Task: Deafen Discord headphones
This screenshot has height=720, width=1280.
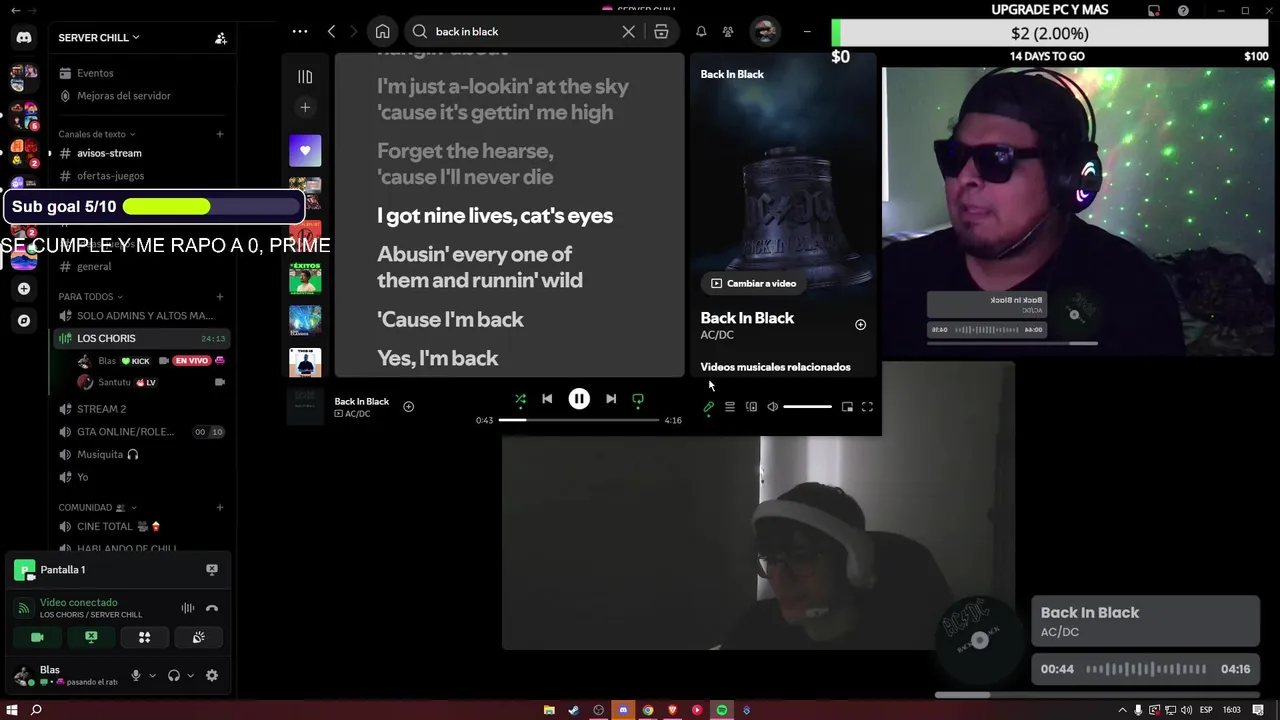Action: 174,676
